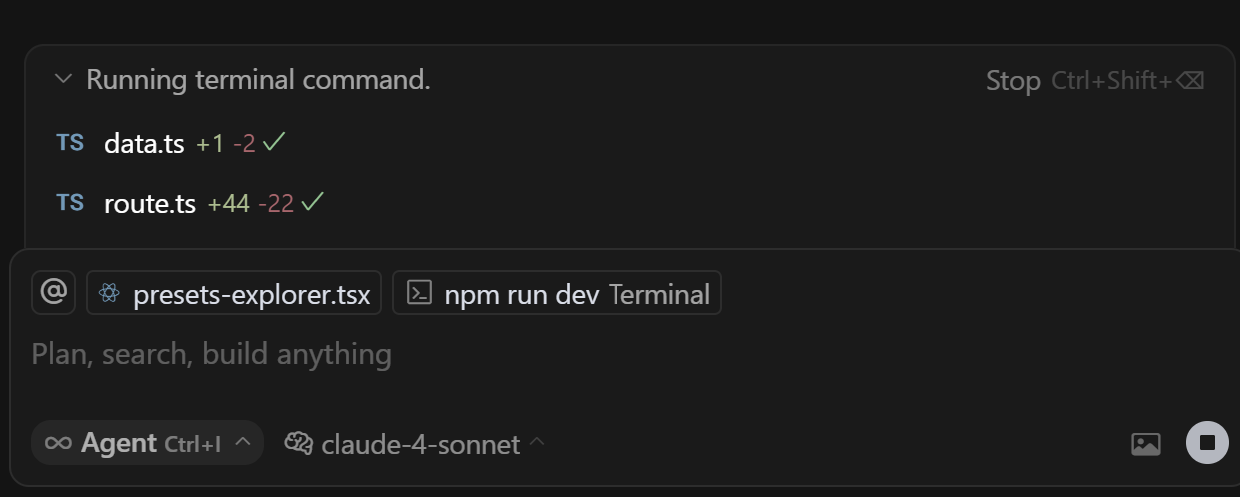This screenshot has height=497, width=1240.
Task: Select the presets-explorer.tsx context chip
Action: pyautogui.click(x=234, y=294)
